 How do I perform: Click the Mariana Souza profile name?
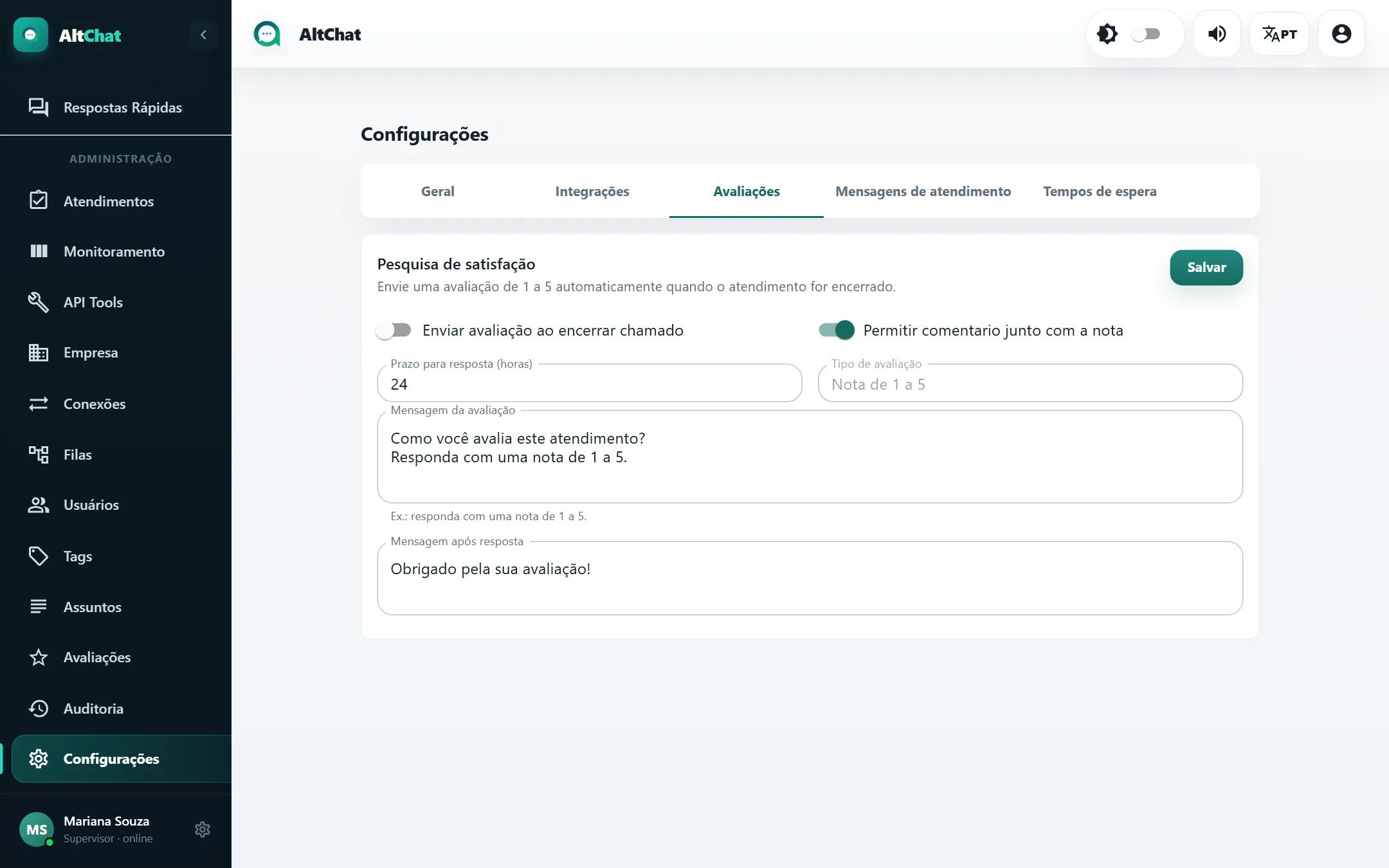tap(107, 821)
